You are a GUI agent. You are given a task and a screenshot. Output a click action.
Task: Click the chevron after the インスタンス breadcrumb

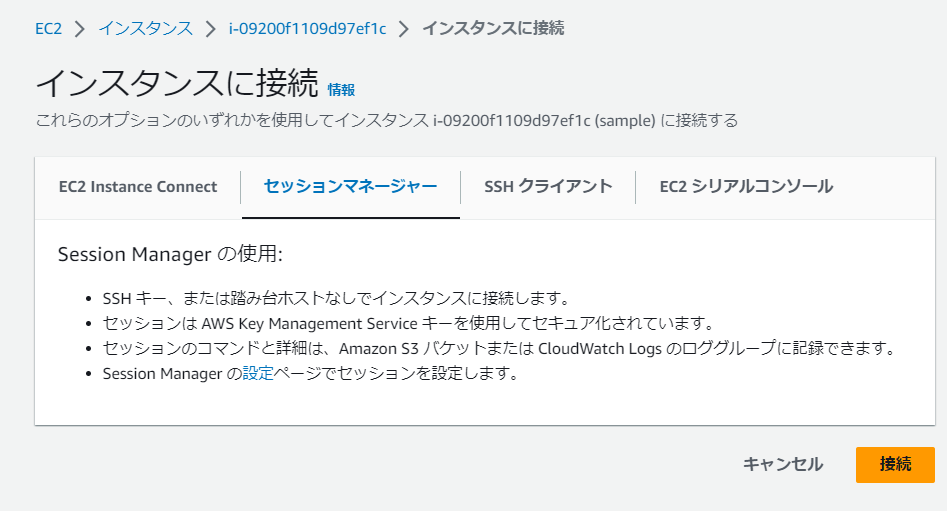pyautogui.click(x=210, y=29)
